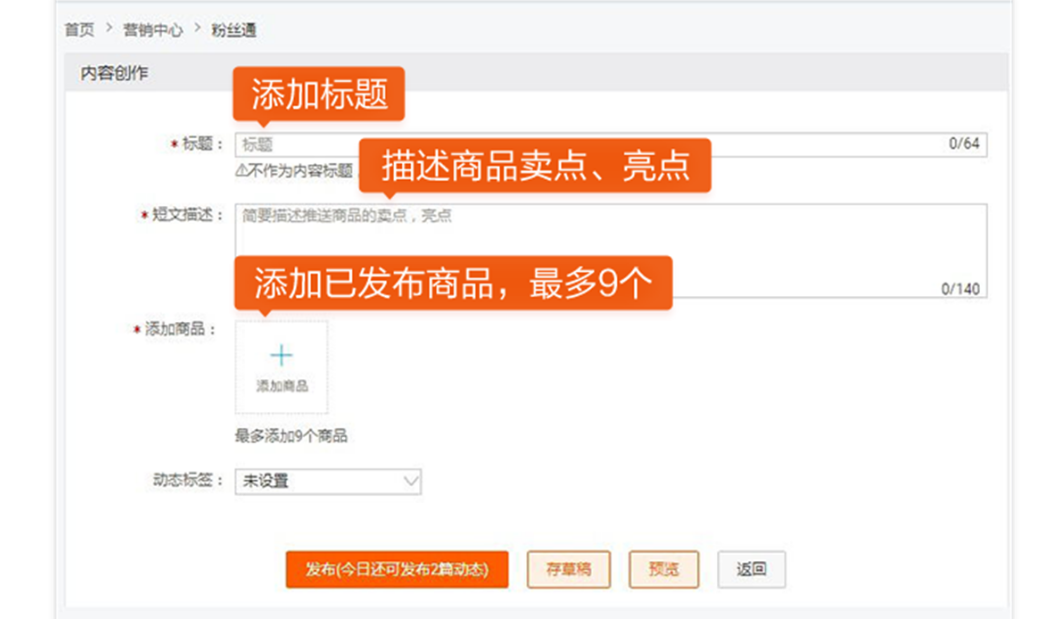This screenshot has width=1056, height=619.
Task: Click the 内容创作 panel header
Action: (x=115, y=73)
